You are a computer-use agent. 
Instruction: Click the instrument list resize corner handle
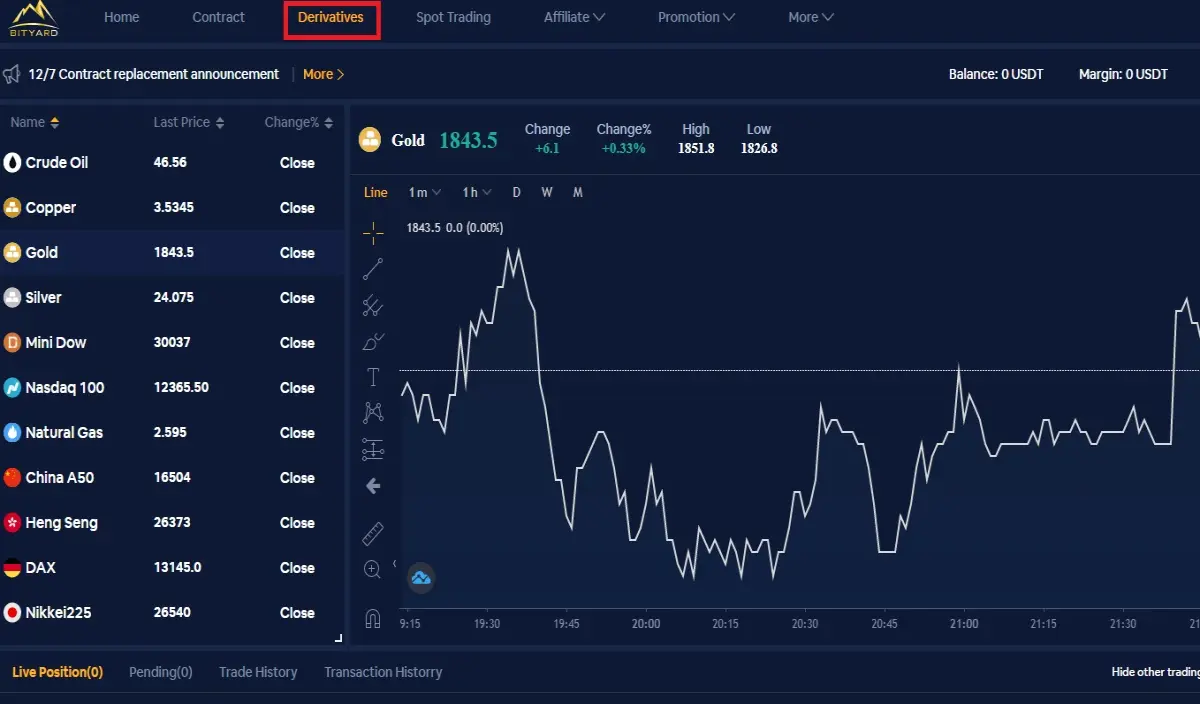click(x=338, y=637)
